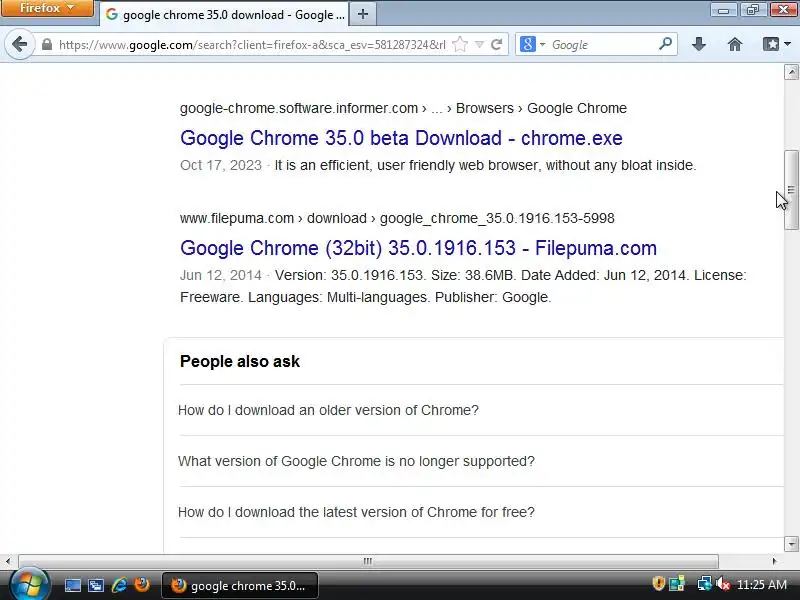Open Google Chrome 35.0 beta Download link
800x600 pixels.
pyautogui.click(x=401, y=138)
